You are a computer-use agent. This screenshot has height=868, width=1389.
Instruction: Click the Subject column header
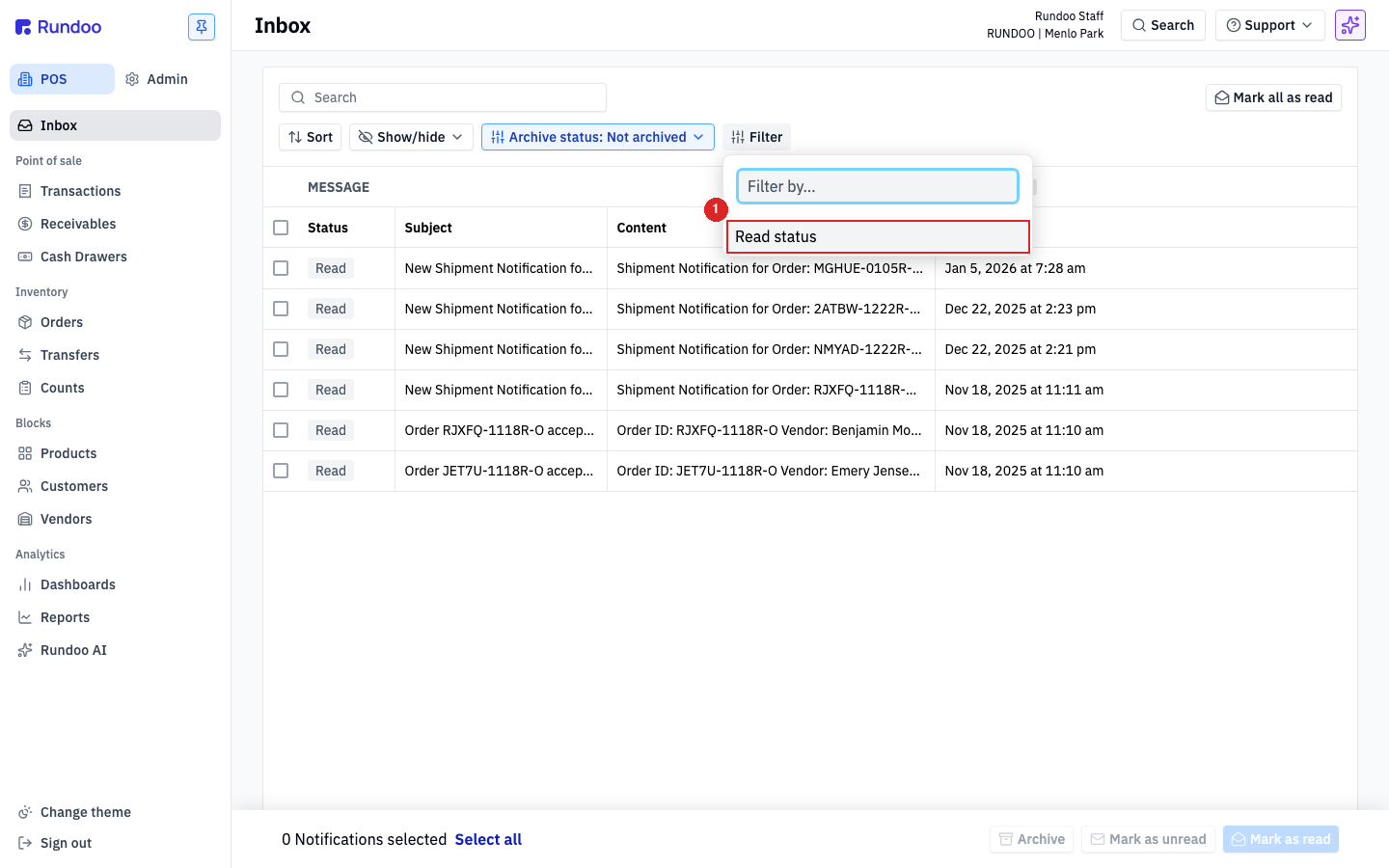[428, 228]
